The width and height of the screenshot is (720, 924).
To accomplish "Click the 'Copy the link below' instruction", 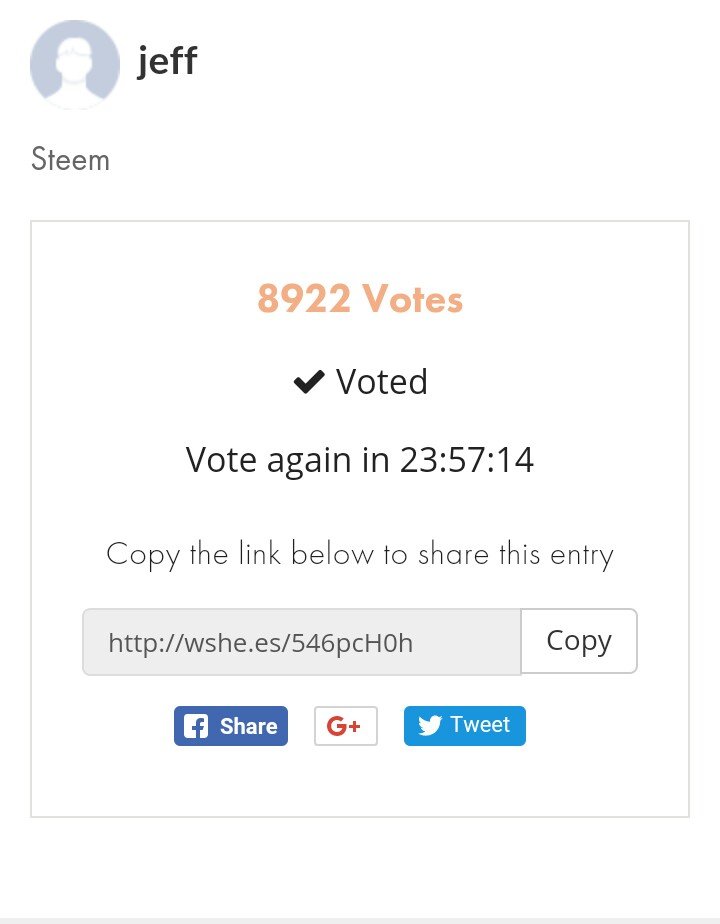I will pos(360,555).
